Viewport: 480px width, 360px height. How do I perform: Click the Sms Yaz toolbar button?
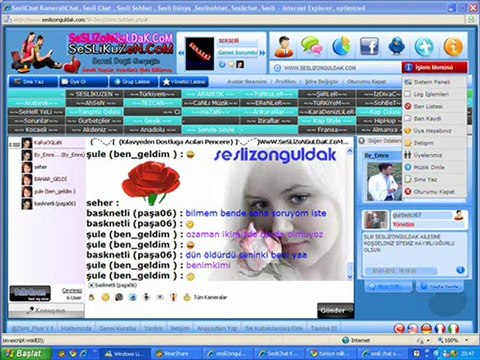(33, 82)
